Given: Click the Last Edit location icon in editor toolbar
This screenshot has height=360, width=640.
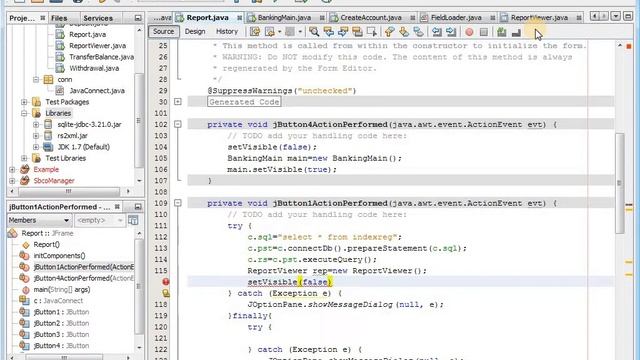Looking at the screenshot, I should [x=255, y=31].
